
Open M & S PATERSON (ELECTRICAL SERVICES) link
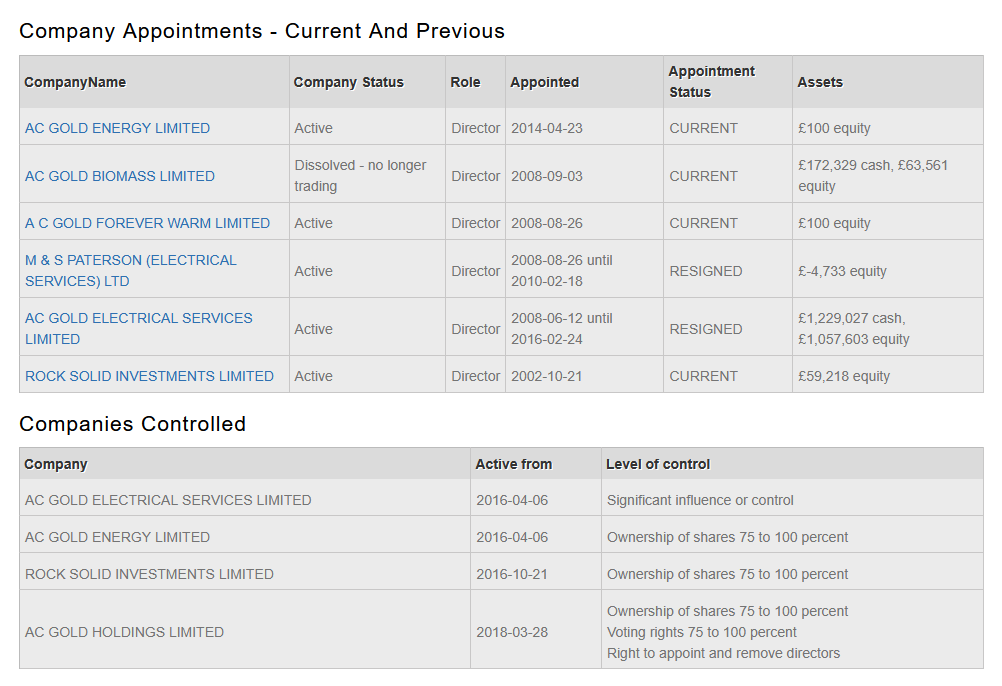[x=130, y=270]
